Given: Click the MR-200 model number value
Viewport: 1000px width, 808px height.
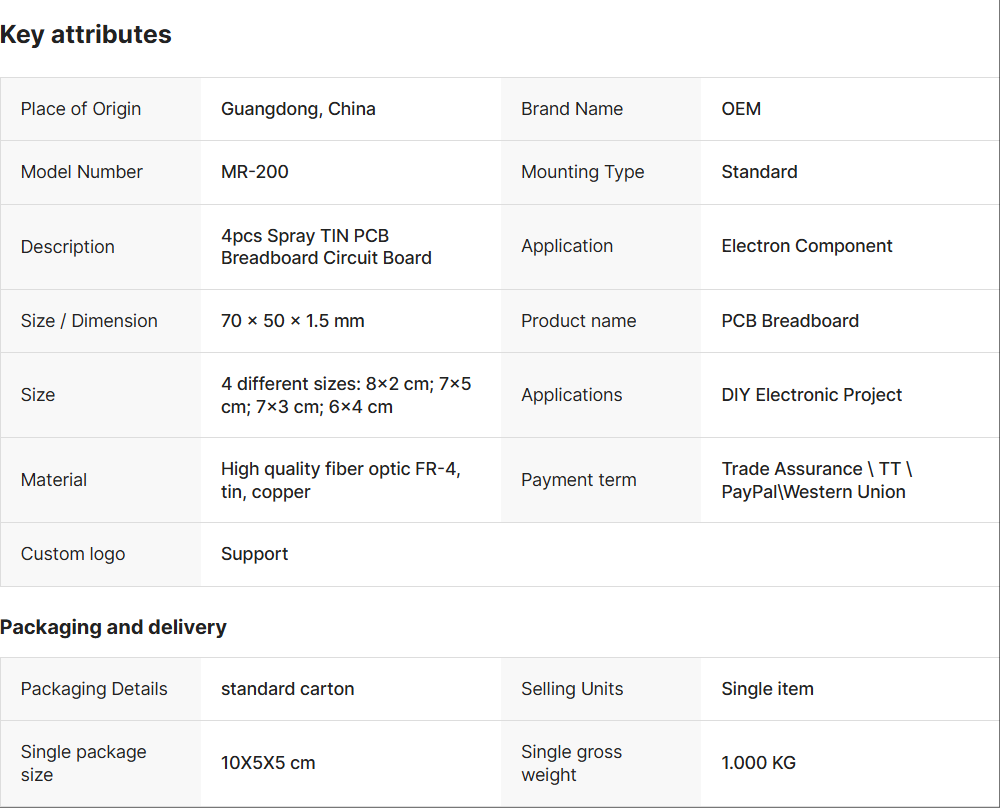Looking at the screenshot, I should click(x=254, y=172).
